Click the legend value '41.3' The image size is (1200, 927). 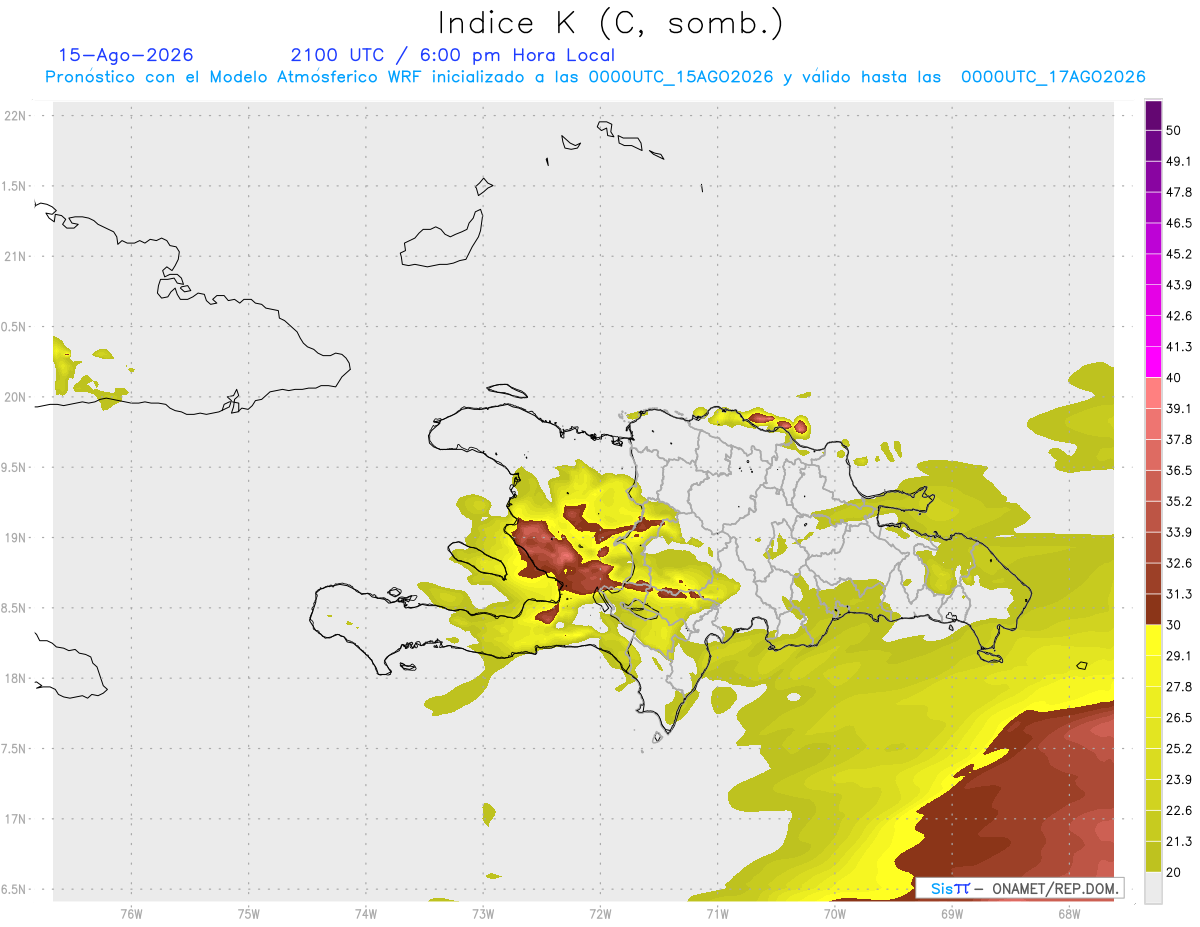(x=1179, y=347)
